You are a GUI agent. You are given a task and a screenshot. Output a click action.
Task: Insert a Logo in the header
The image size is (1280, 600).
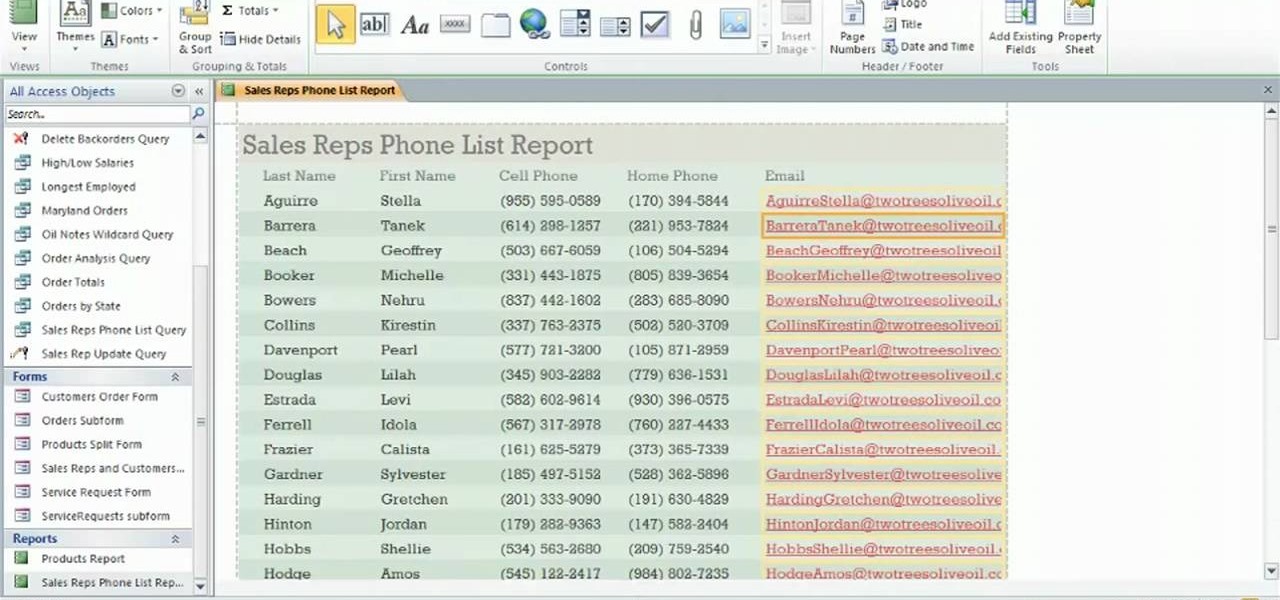903,5
